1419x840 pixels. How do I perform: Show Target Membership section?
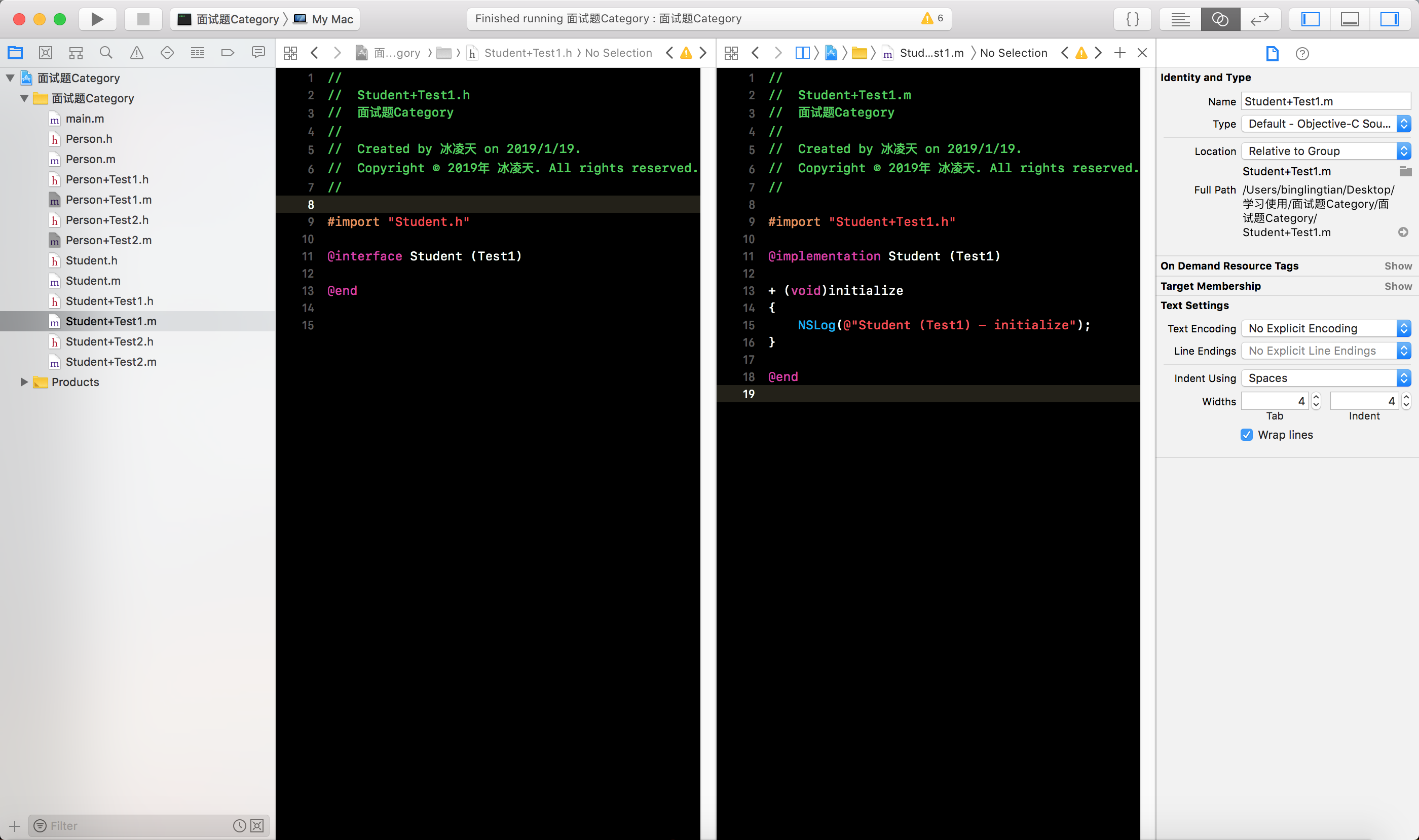coord(1398,286)
